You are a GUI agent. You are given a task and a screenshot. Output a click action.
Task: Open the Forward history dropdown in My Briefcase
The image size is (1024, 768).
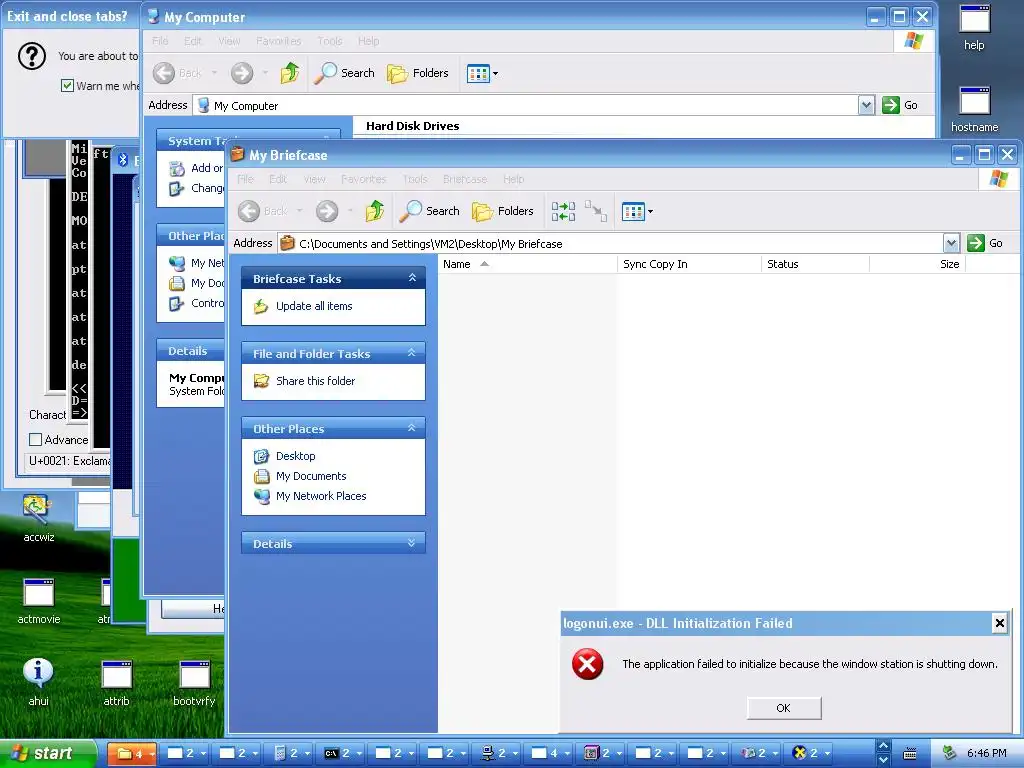tap(351, 211)
